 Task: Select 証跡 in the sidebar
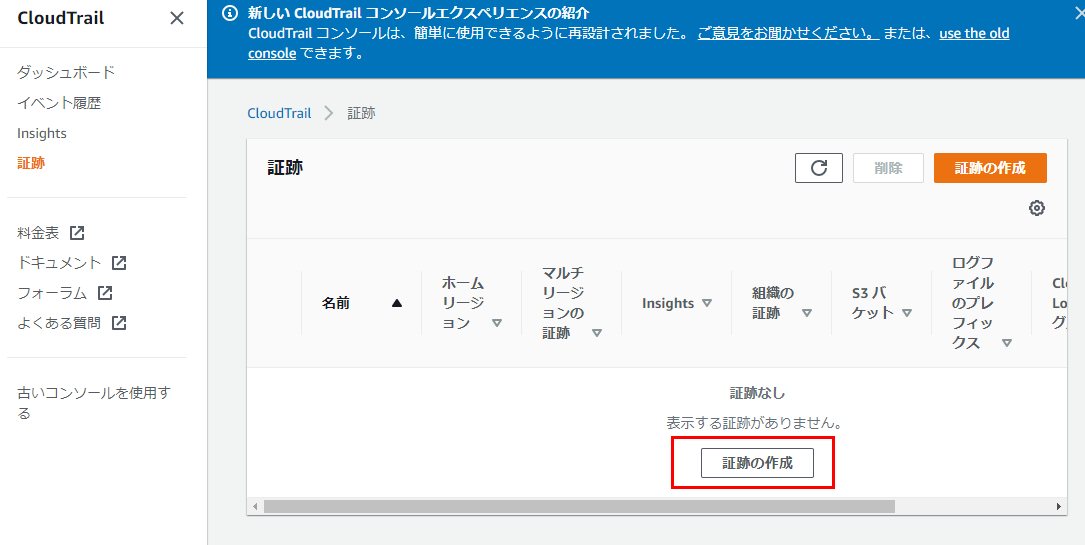31,163
